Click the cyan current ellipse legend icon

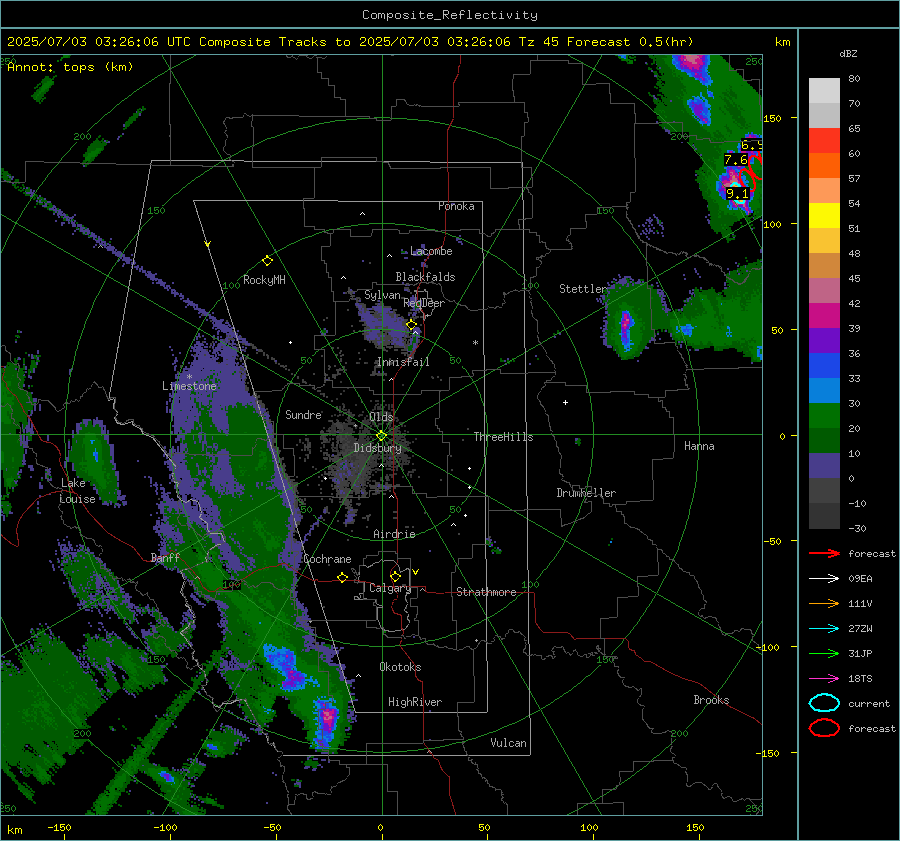tap(824, 703)
